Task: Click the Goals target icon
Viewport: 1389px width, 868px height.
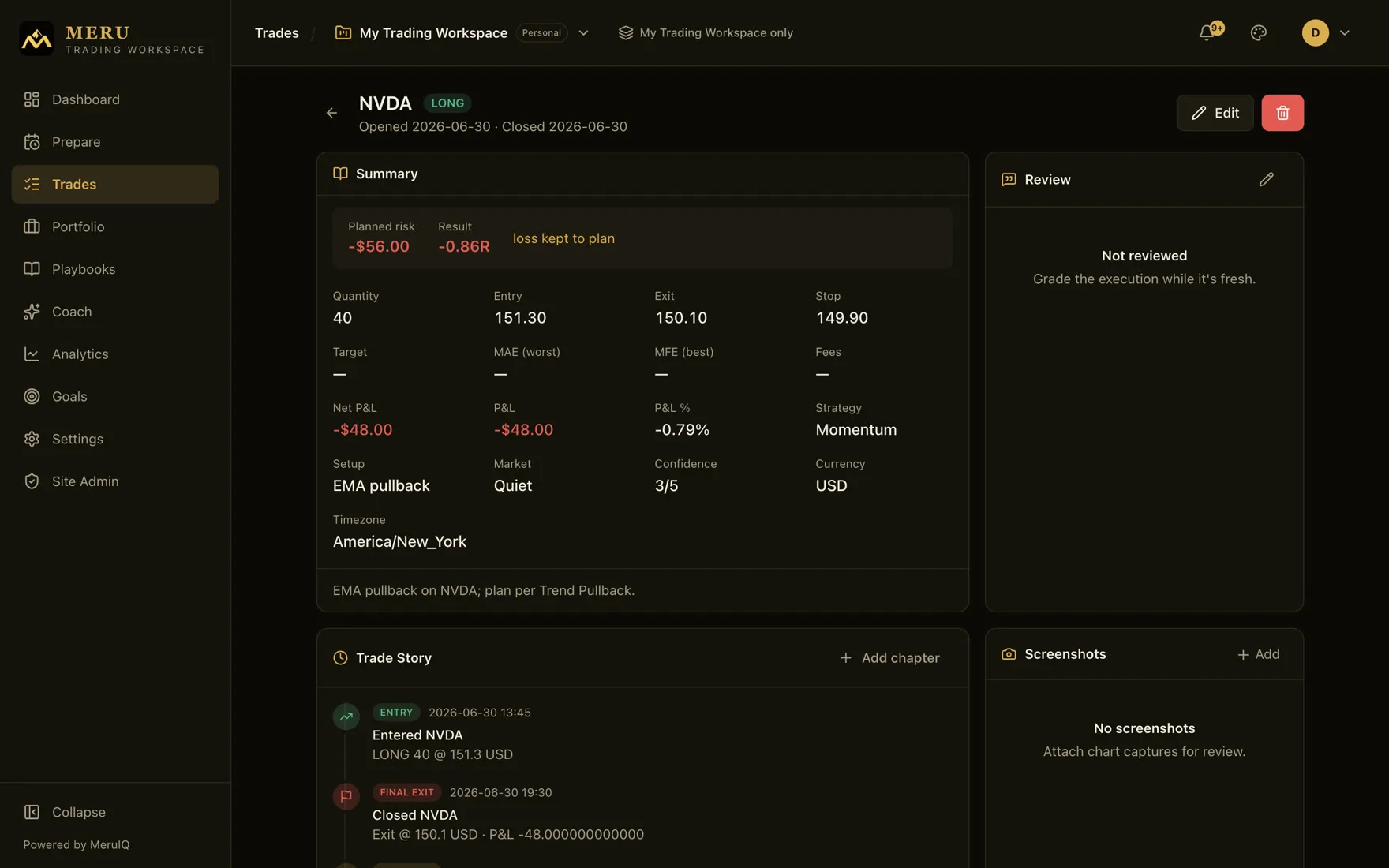Action: point(32,396)
